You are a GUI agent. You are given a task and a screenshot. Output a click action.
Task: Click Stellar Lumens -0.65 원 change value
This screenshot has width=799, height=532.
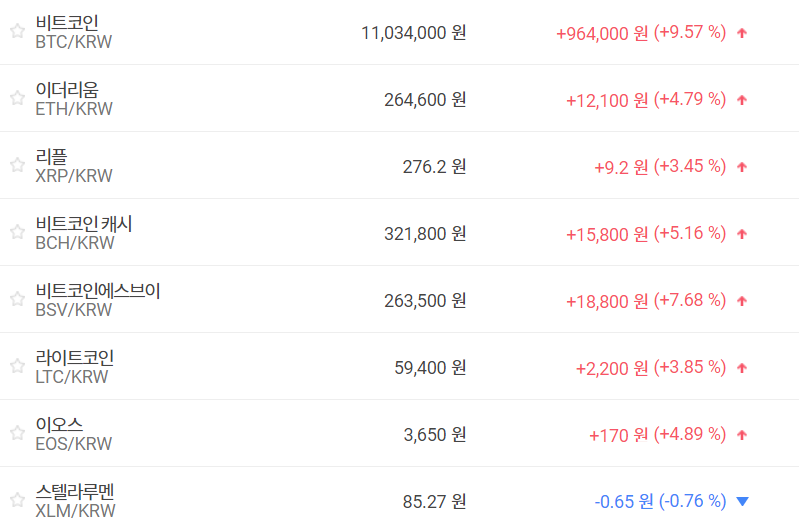(623, 501)
